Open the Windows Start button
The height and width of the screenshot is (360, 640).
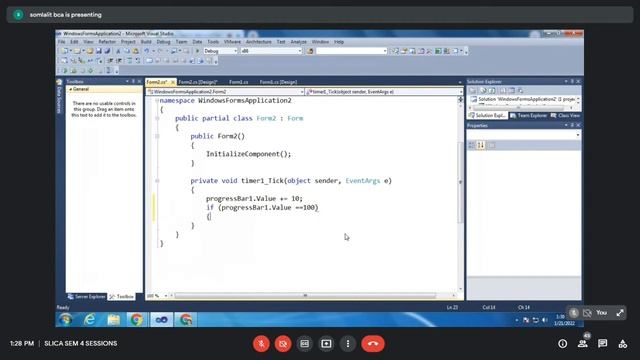65,320
